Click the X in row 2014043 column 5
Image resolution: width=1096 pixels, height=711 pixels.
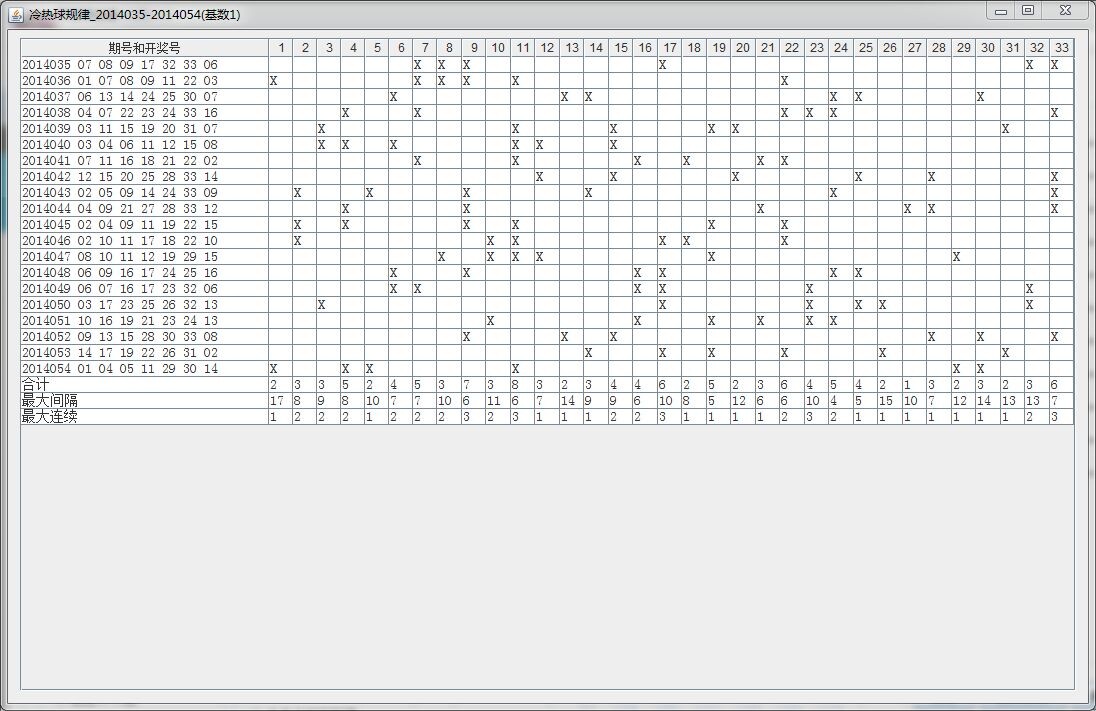(x=370, y=192)
